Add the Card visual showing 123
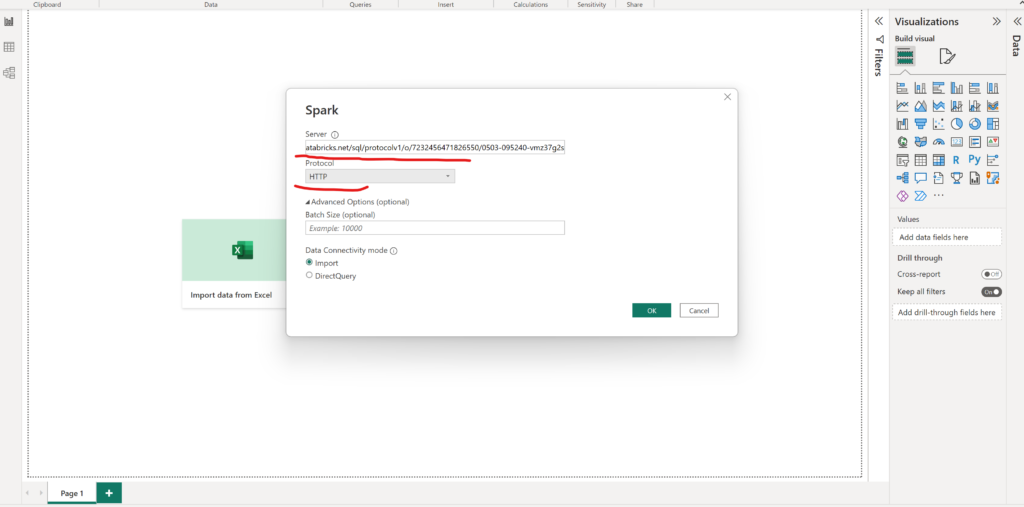 tap(957, 142)
